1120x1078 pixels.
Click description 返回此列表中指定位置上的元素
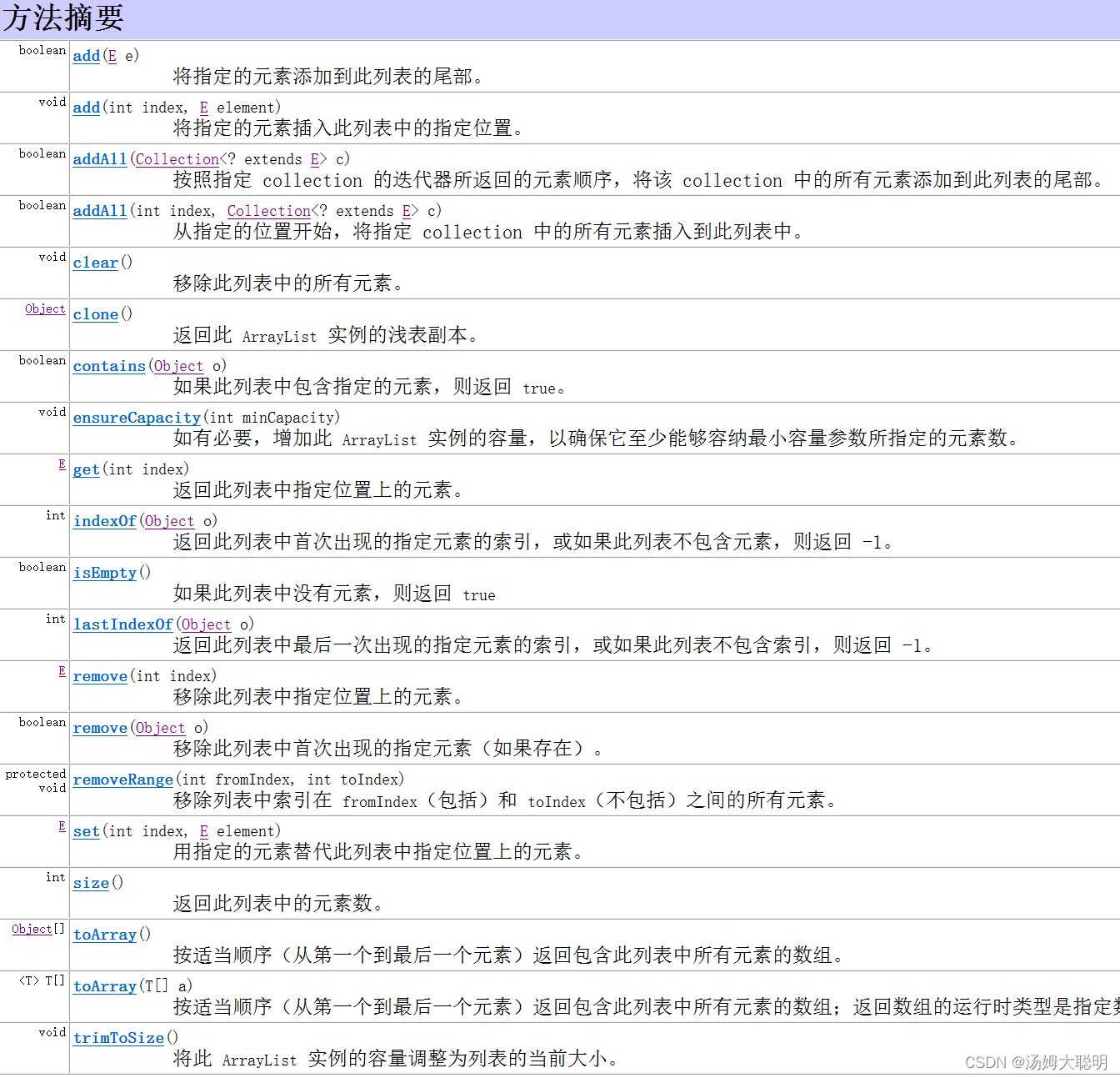(x=318, y=490)
